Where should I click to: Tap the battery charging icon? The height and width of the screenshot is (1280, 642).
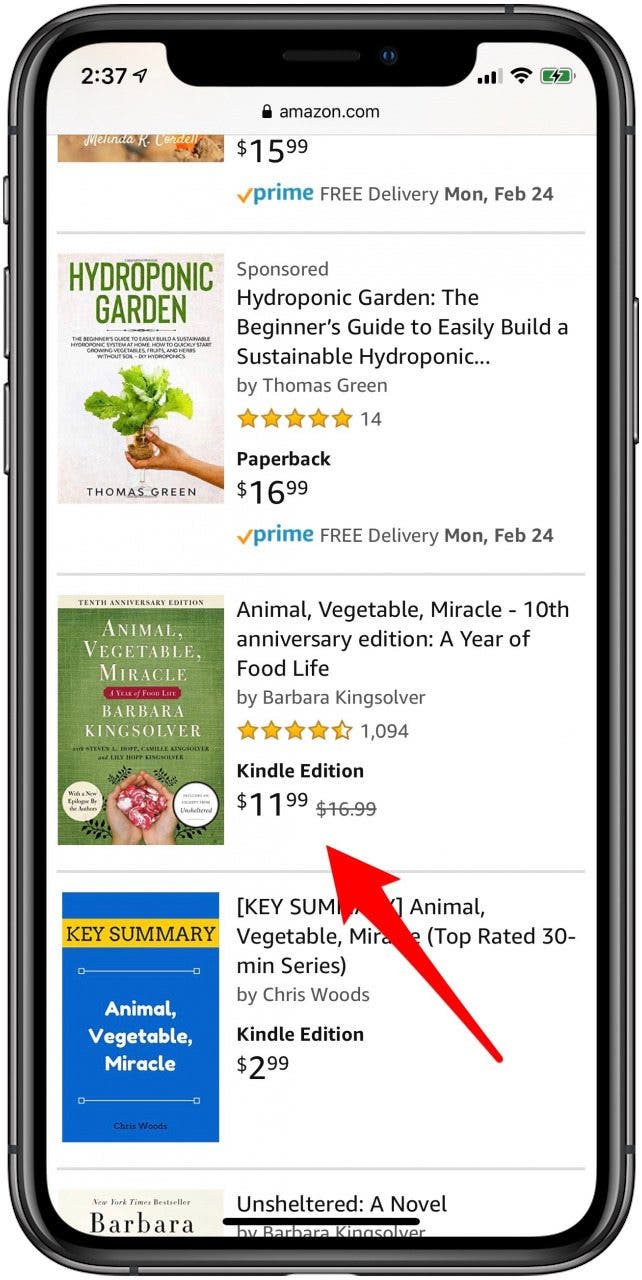click(x=556, y=76)
